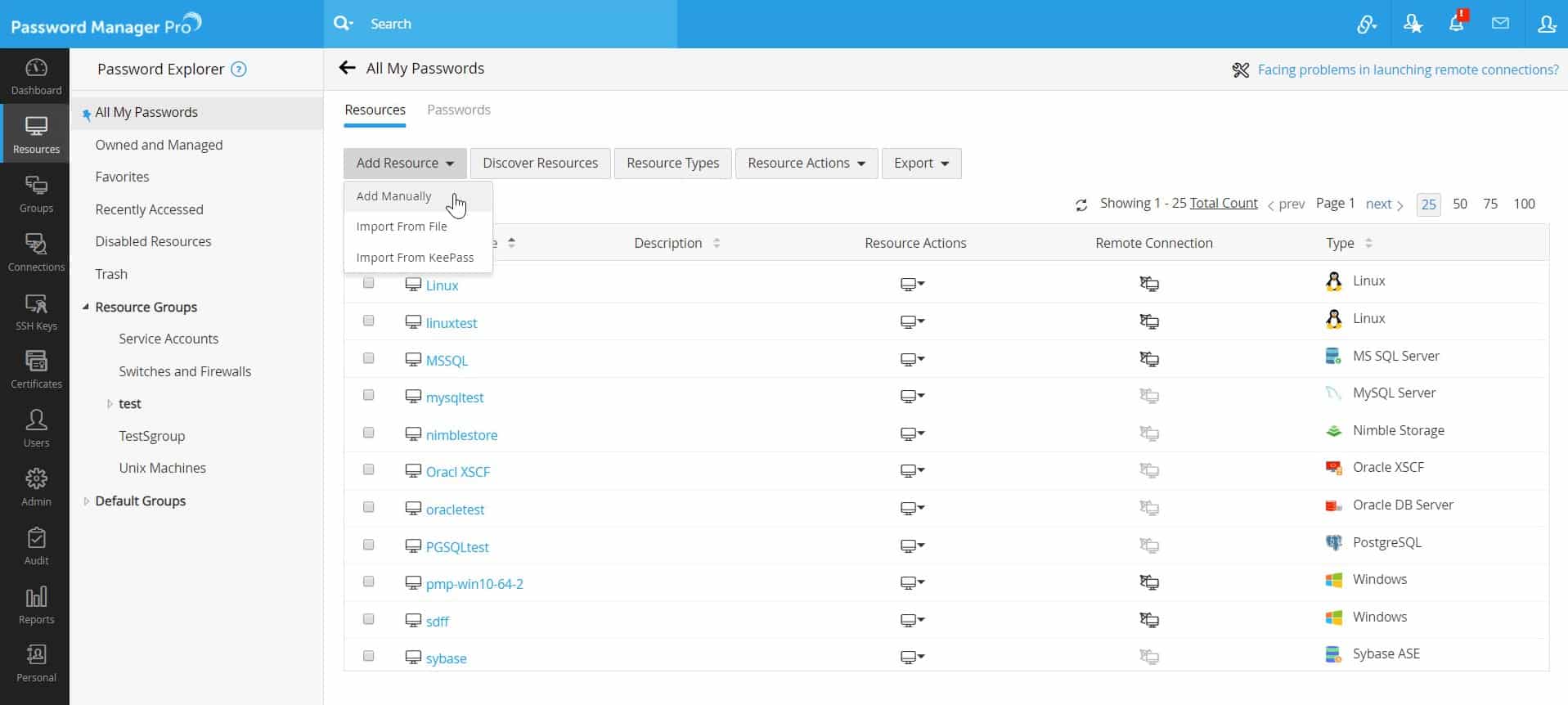Open remote connection for linuxtest row

click(x=1149, y=321)
